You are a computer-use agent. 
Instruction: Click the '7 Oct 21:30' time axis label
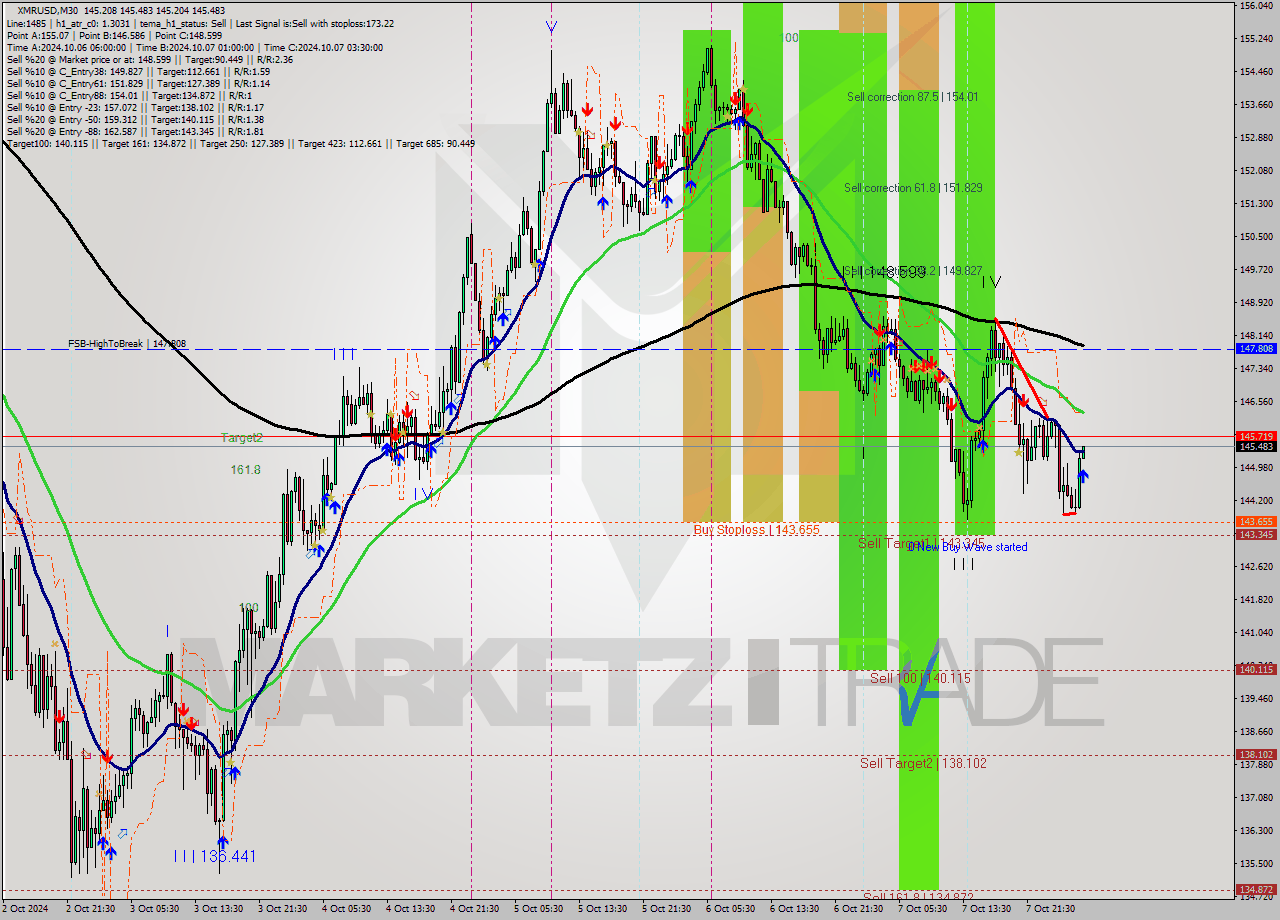(x=1051, y=909)
